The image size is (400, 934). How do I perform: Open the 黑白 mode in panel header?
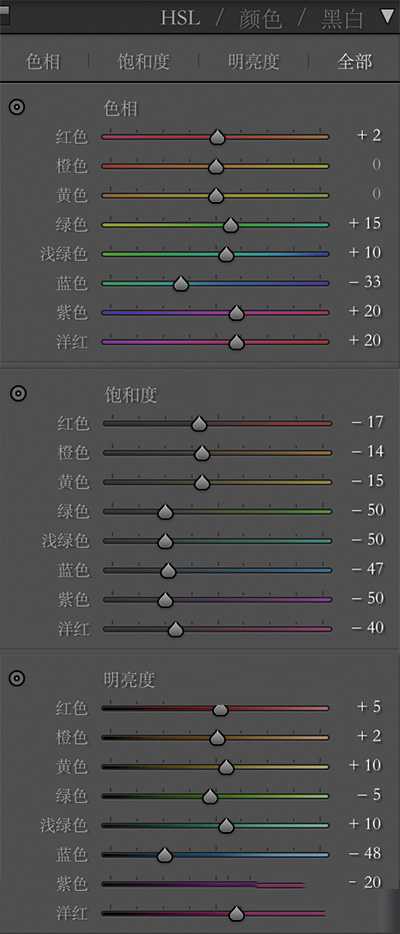pos(342,19)
